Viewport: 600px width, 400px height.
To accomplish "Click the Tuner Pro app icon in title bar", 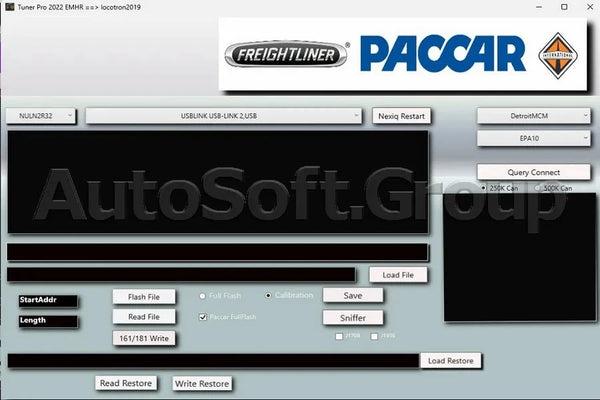I will point(8,7).
